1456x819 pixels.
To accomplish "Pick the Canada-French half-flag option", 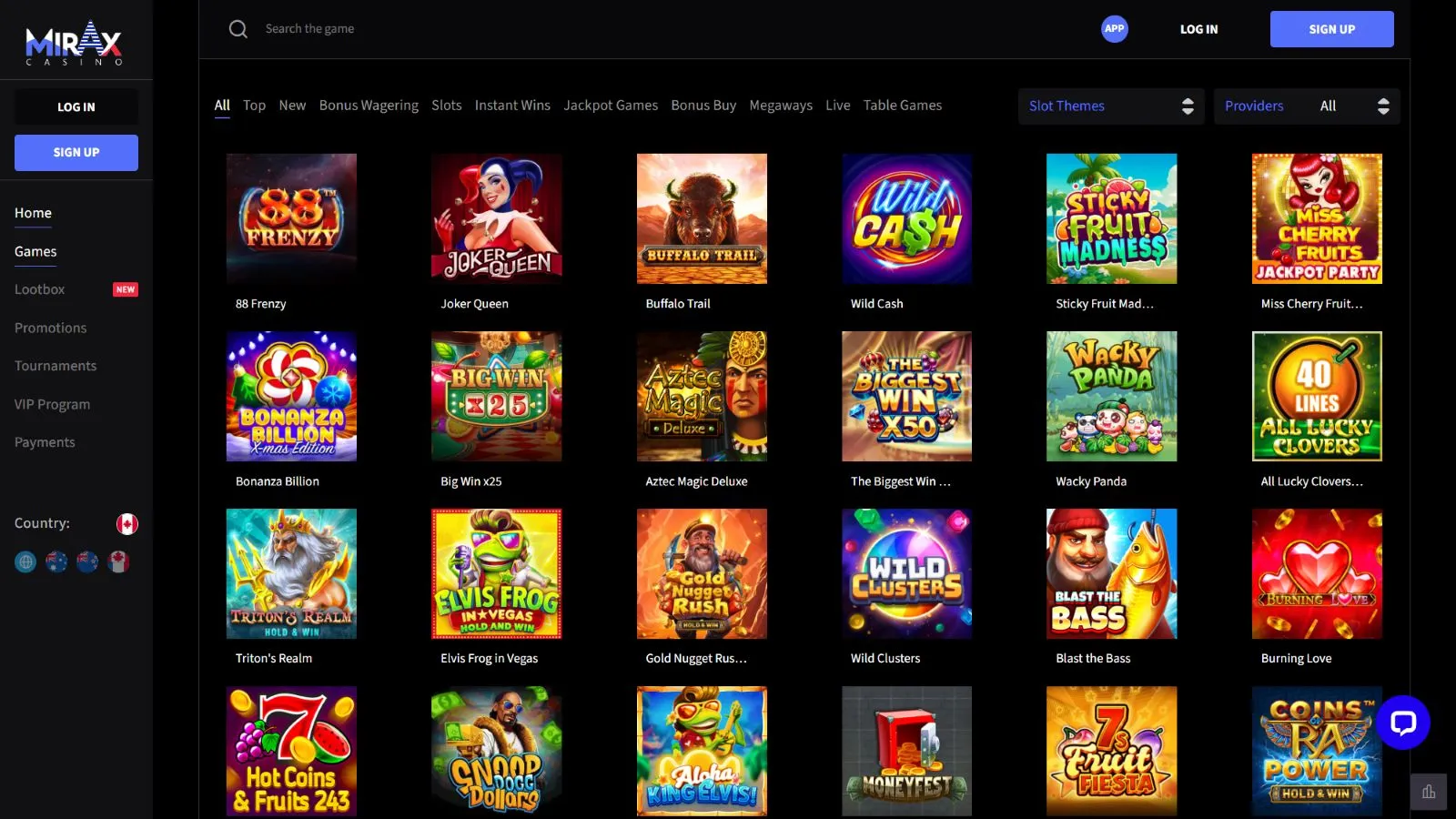I will 118,562.
